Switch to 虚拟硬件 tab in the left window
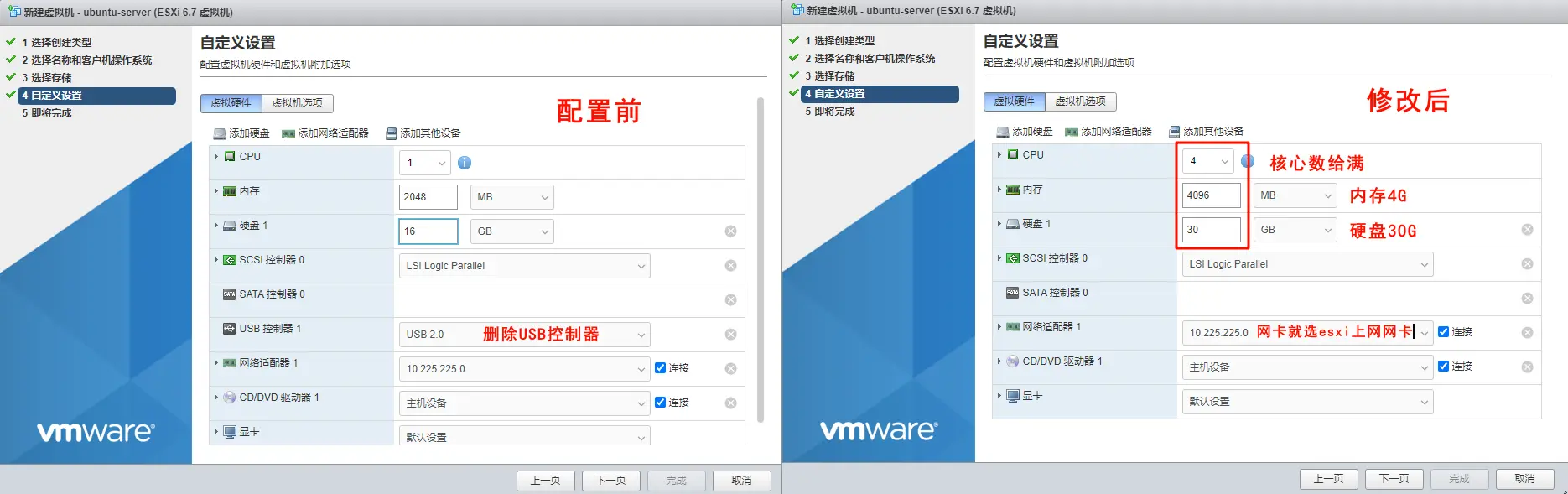The height and width of the screenshot is (494, 1568). 231,103
